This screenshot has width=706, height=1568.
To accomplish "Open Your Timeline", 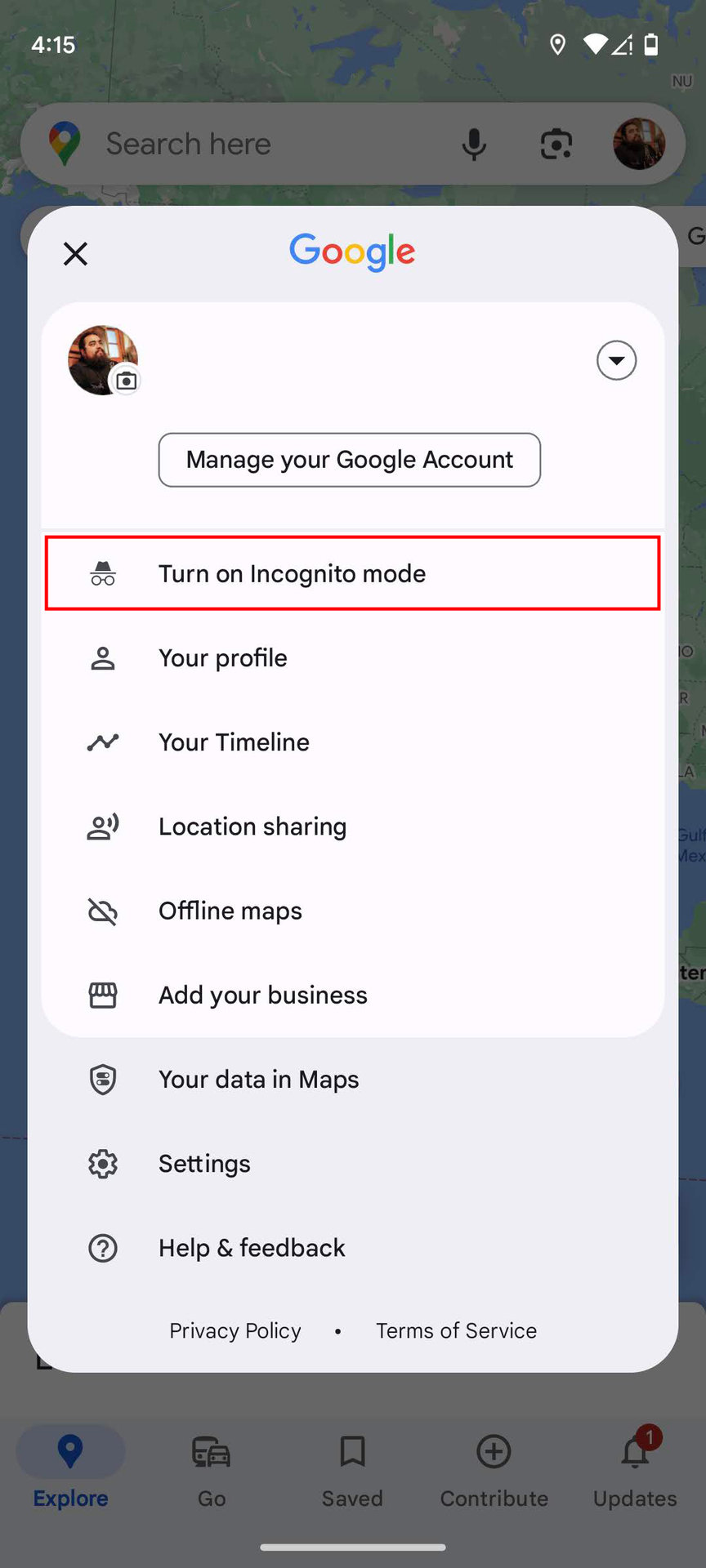I will click(x=234, y=742).
